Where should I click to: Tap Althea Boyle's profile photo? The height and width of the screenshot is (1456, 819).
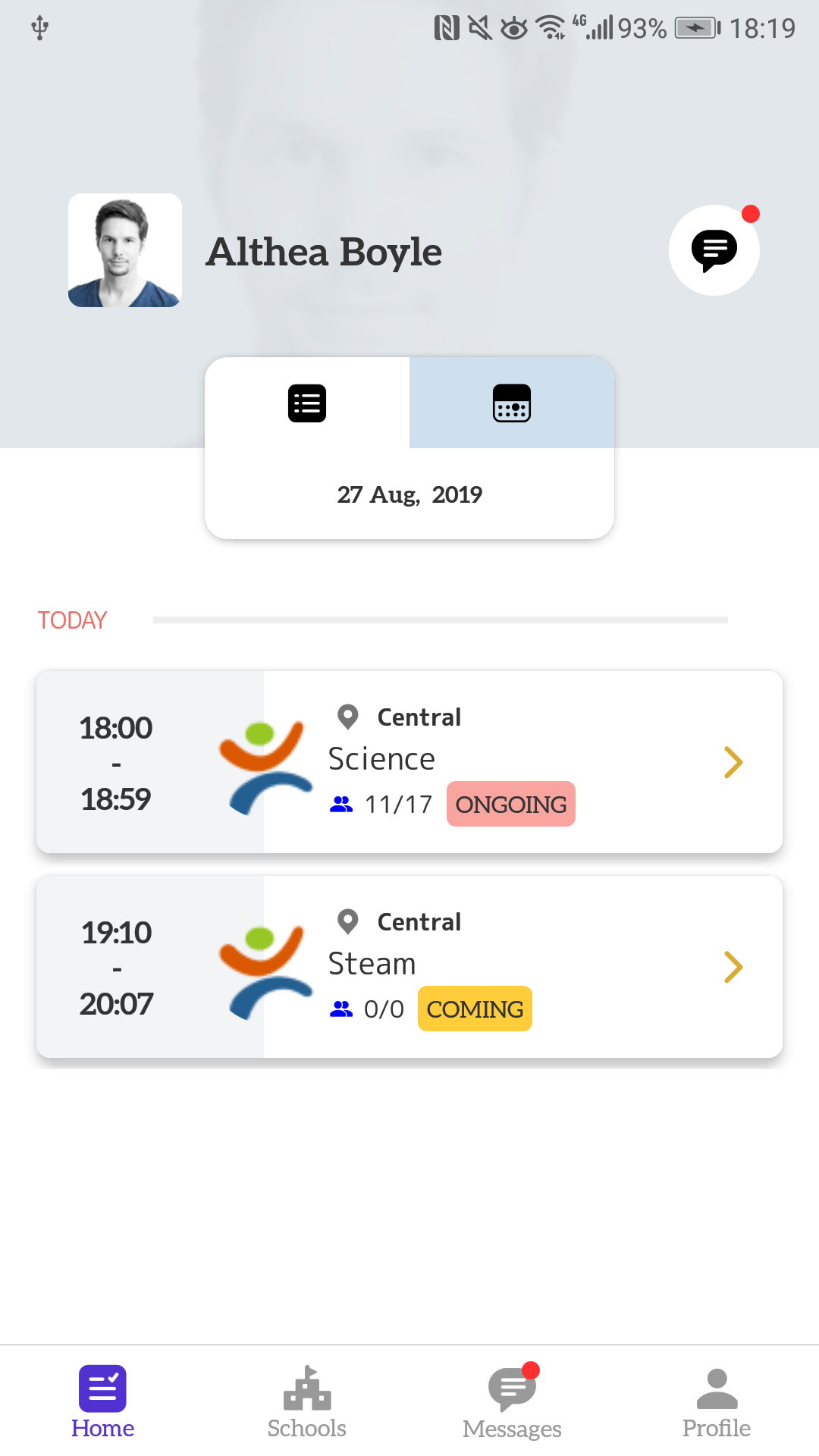click(x=125, y=250)
